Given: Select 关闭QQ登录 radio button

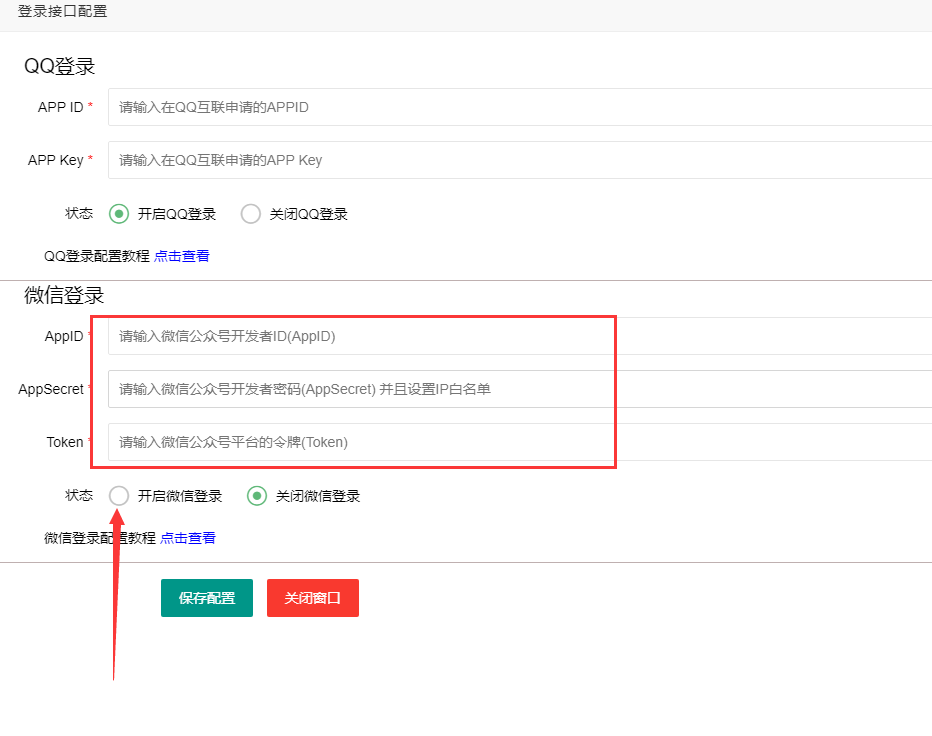Looking at the screenshot, I should [x=251, y=214].
